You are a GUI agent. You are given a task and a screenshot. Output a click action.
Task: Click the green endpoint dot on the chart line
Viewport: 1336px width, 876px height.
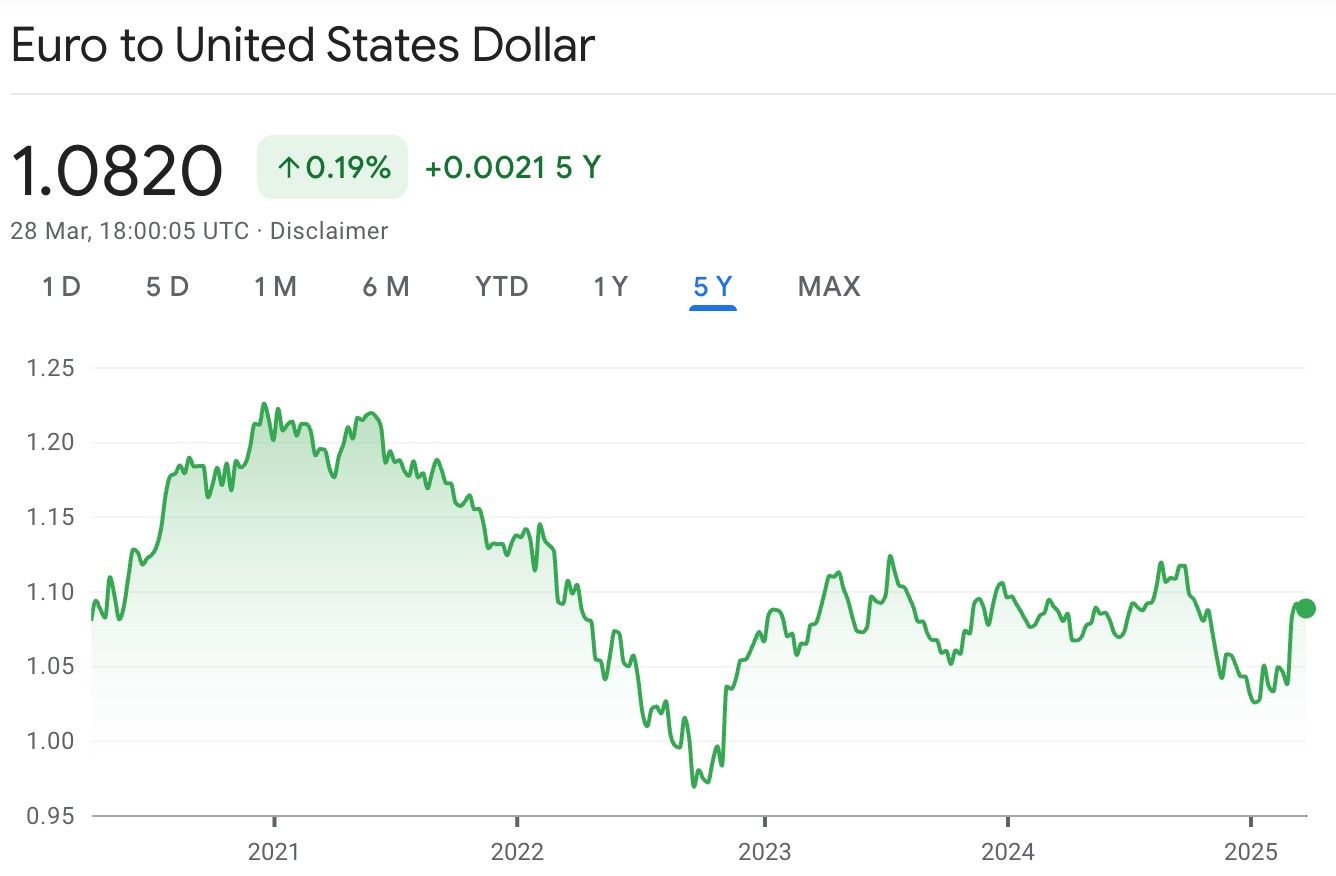click(1305, 609)
